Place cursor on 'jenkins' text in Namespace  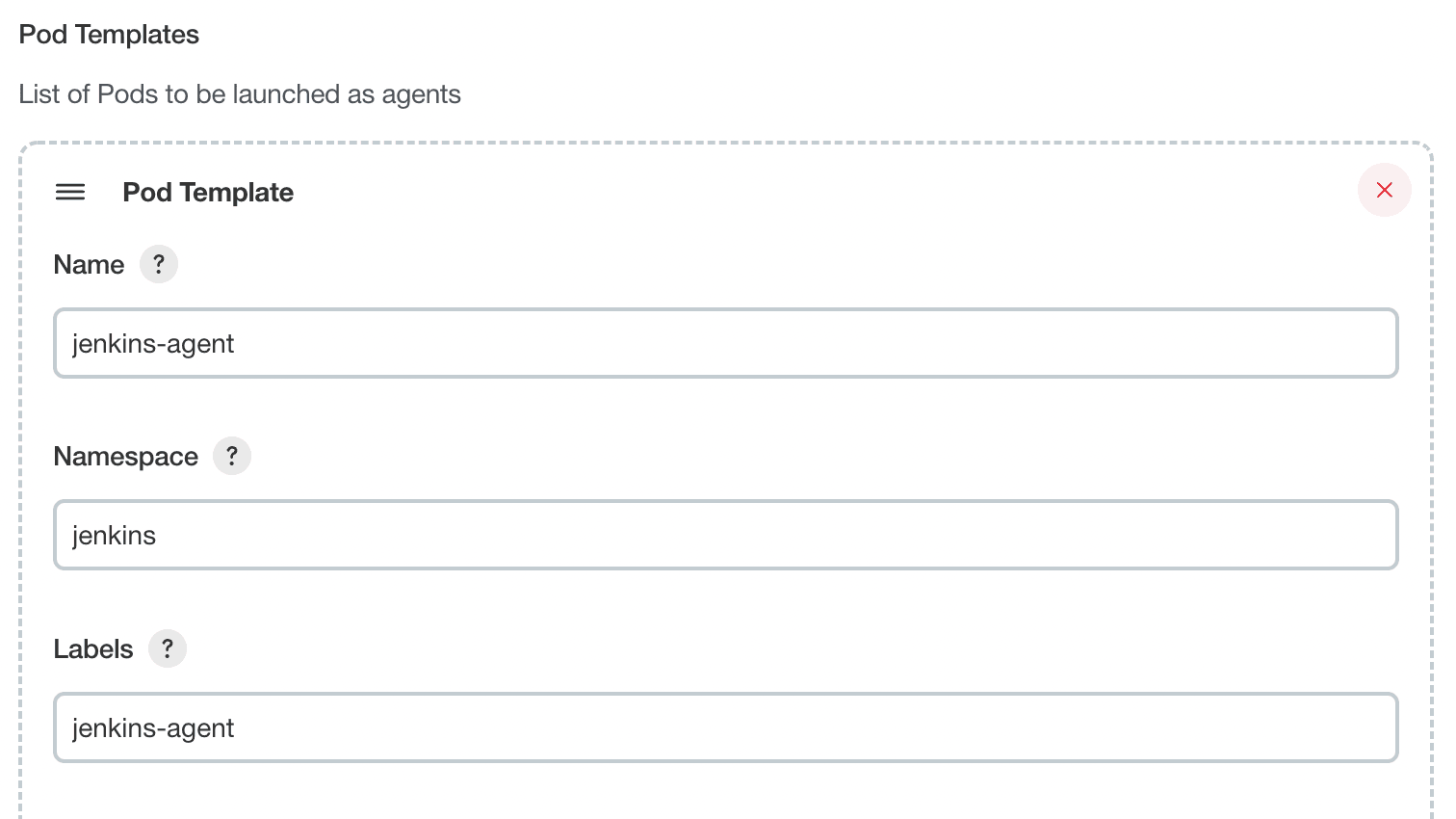(114, 536)
